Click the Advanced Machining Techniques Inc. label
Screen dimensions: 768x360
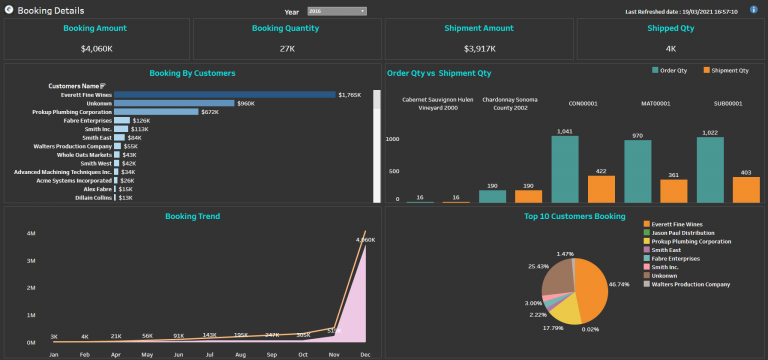(63, 172)
